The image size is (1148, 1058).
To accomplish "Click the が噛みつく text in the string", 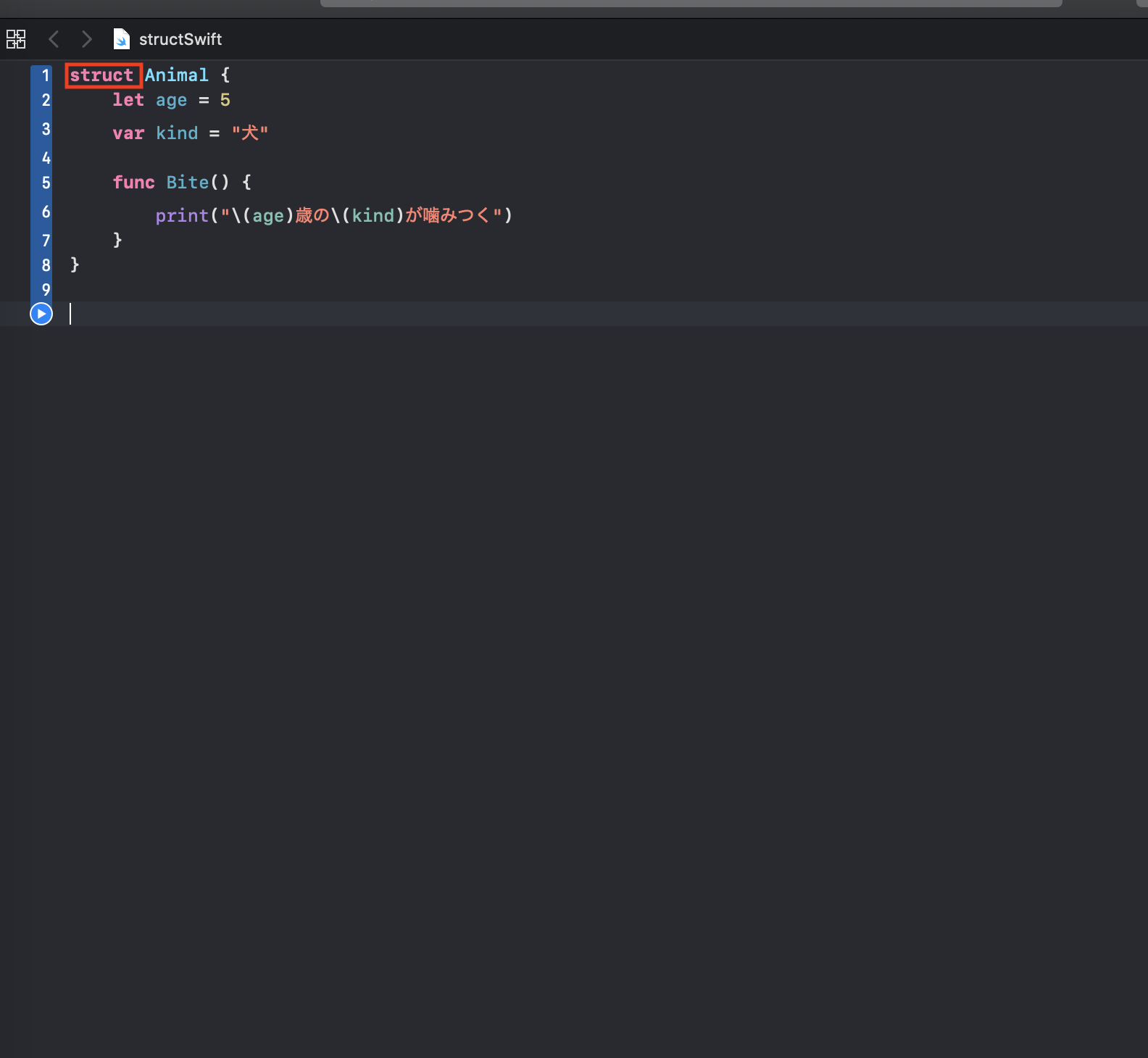I will point(449,216).
